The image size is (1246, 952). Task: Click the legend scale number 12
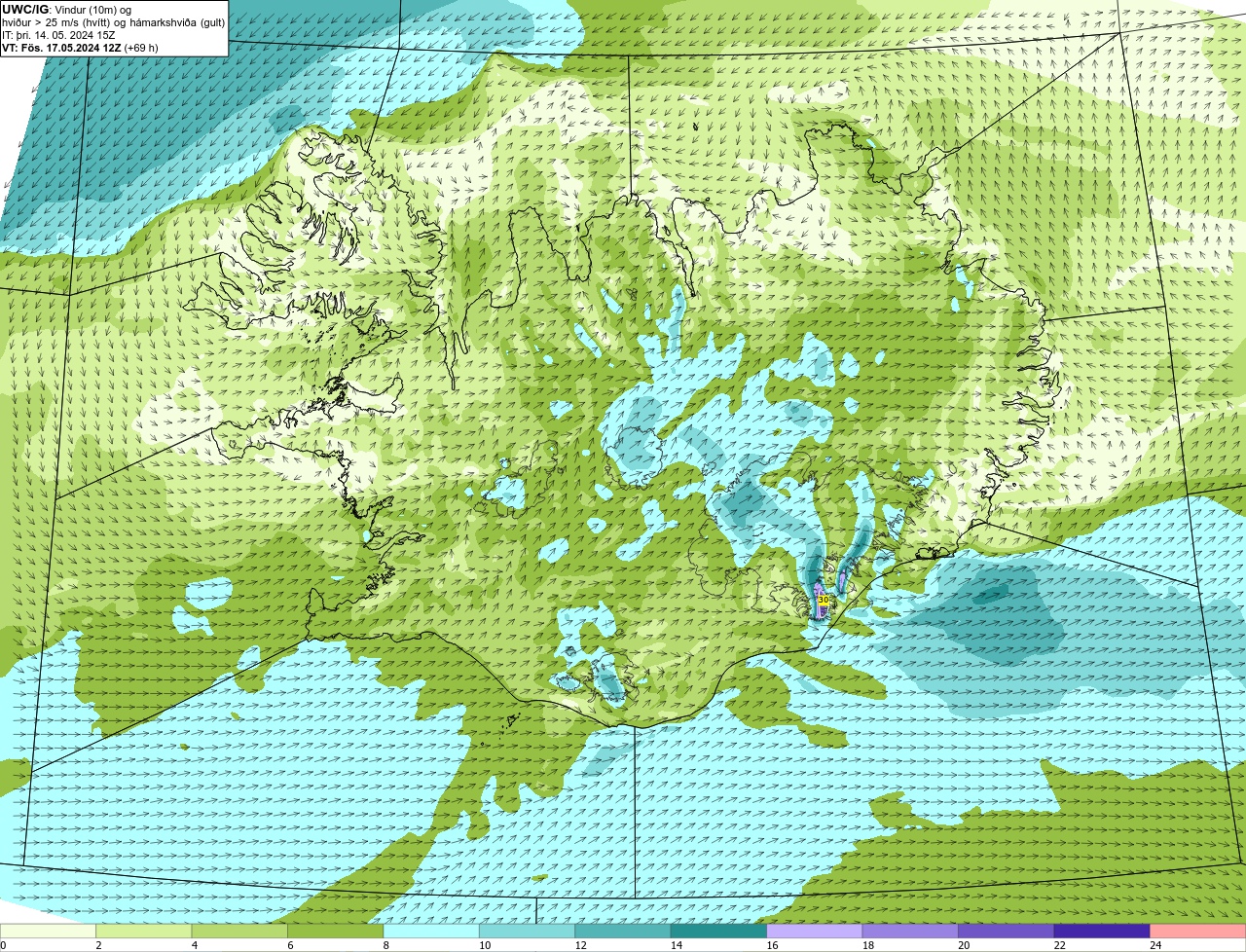[579, 945]
